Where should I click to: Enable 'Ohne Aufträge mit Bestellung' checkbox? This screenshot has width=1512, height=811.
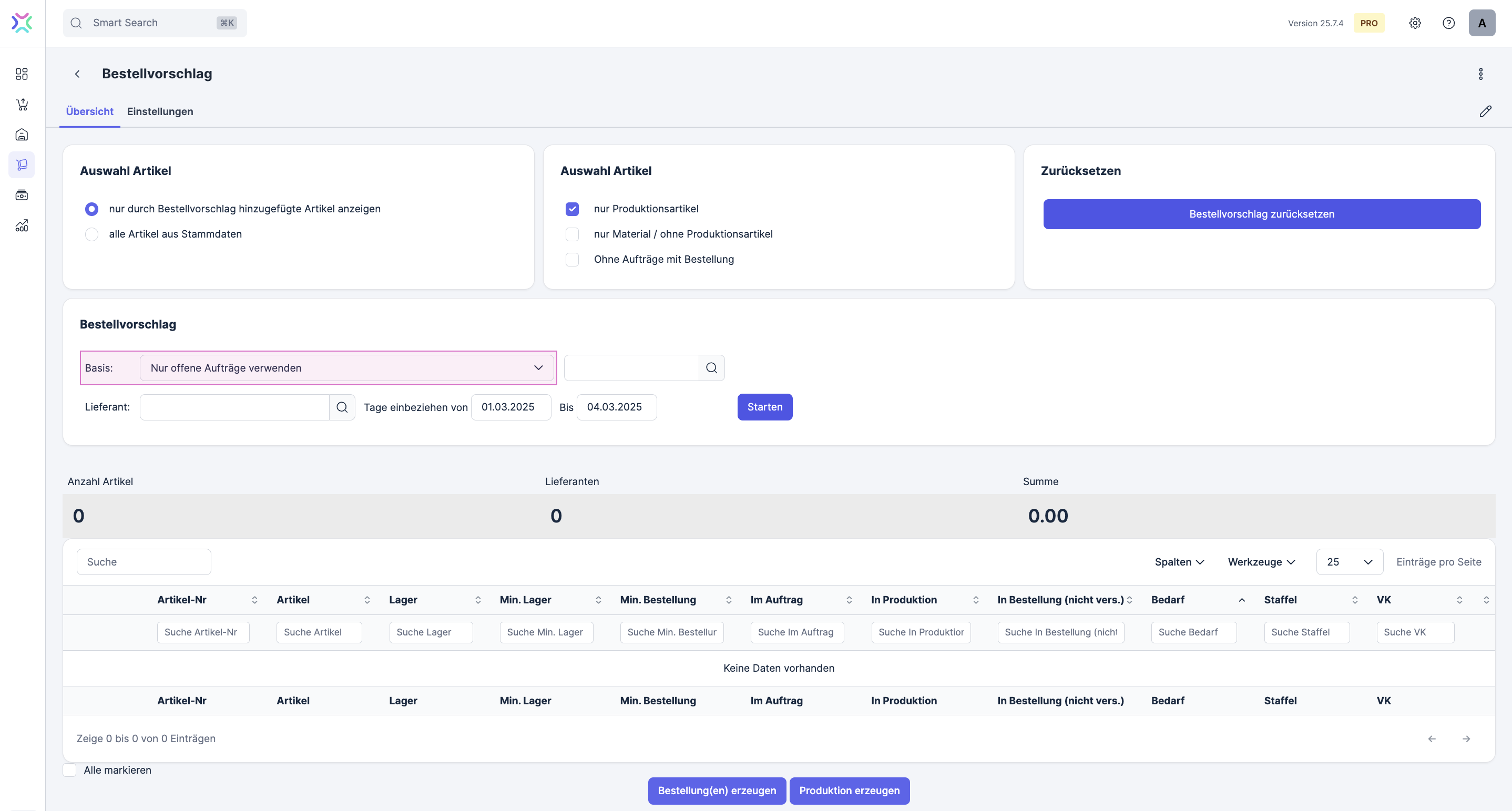pyautogui.click(x=571, y=259)
